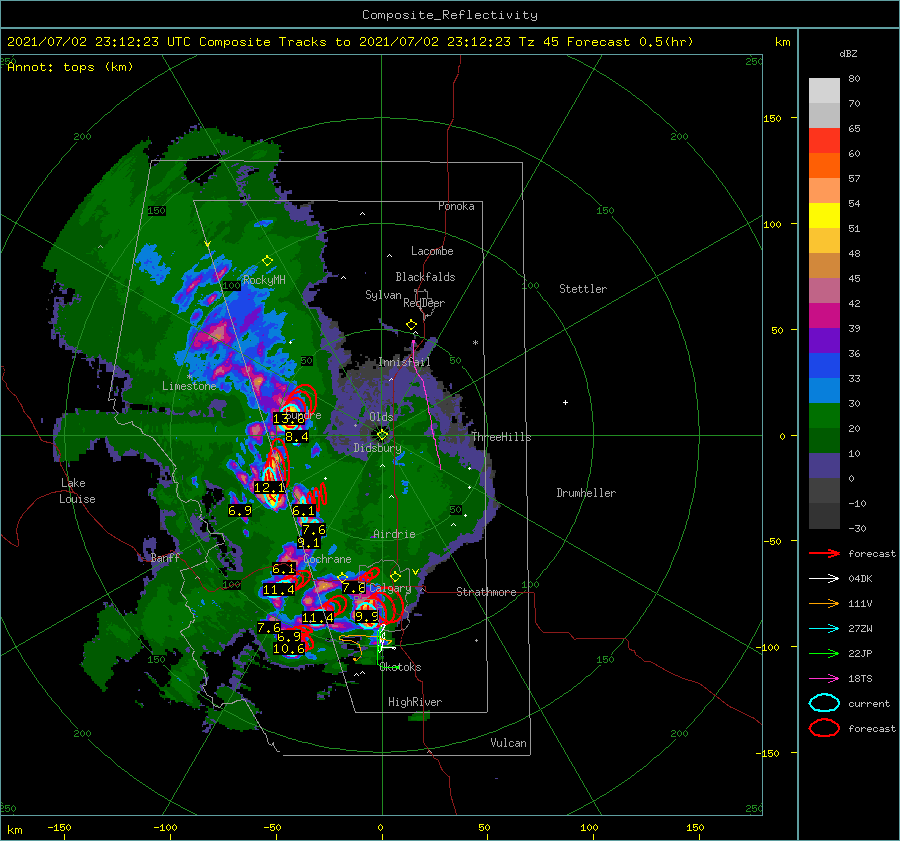Click the magenta swatch above 39 dBZ
This screenshot has height=841, width=900.
pyautogui.click(x=824, y=315)
